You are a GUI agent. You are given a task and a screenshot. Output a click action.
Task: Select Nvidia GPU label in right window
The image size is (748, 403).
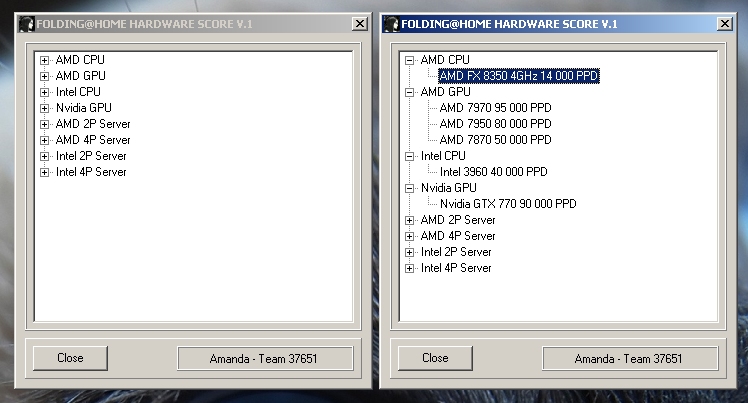point(448,188)
